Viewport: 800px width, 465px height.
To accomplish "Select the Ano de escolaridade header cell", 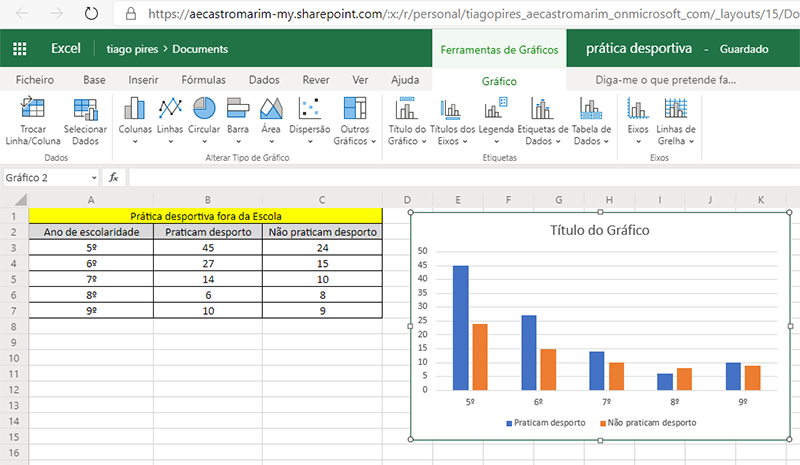I will pos(91,232).
